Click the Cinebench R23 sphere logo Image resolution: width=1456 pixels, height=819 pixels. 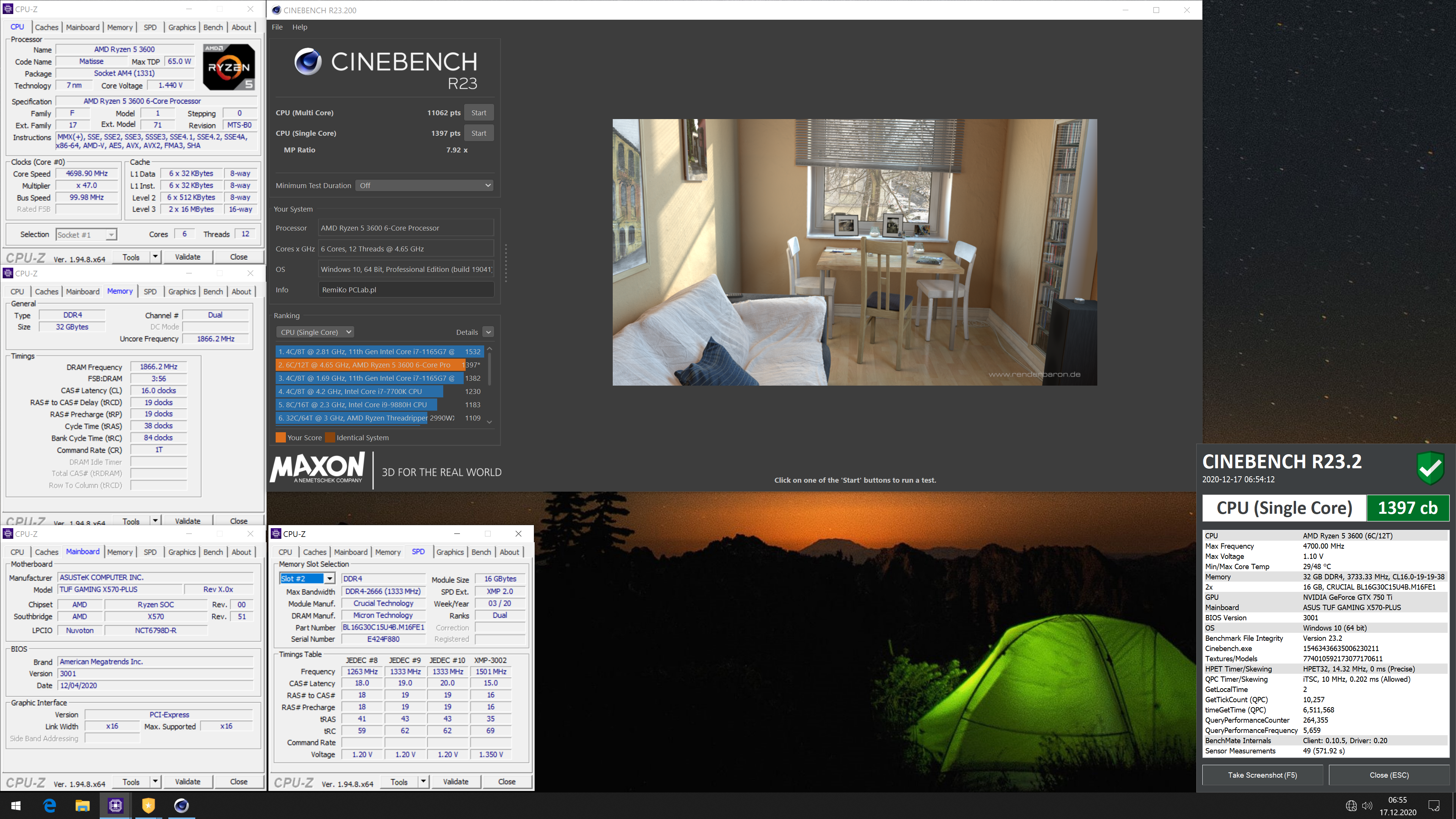click(x=308, y=61)
